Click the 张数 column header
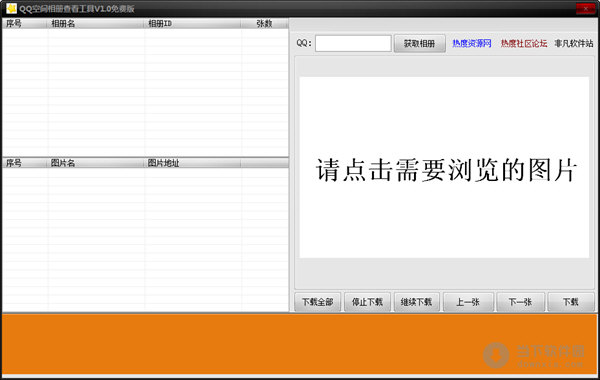 [264, 23]
